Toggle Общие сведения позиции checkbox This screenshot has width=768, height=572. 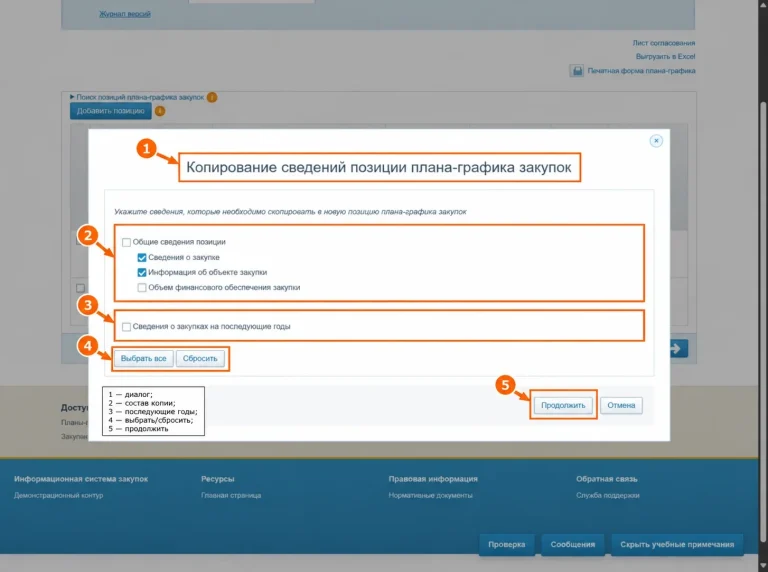(126, 242)
